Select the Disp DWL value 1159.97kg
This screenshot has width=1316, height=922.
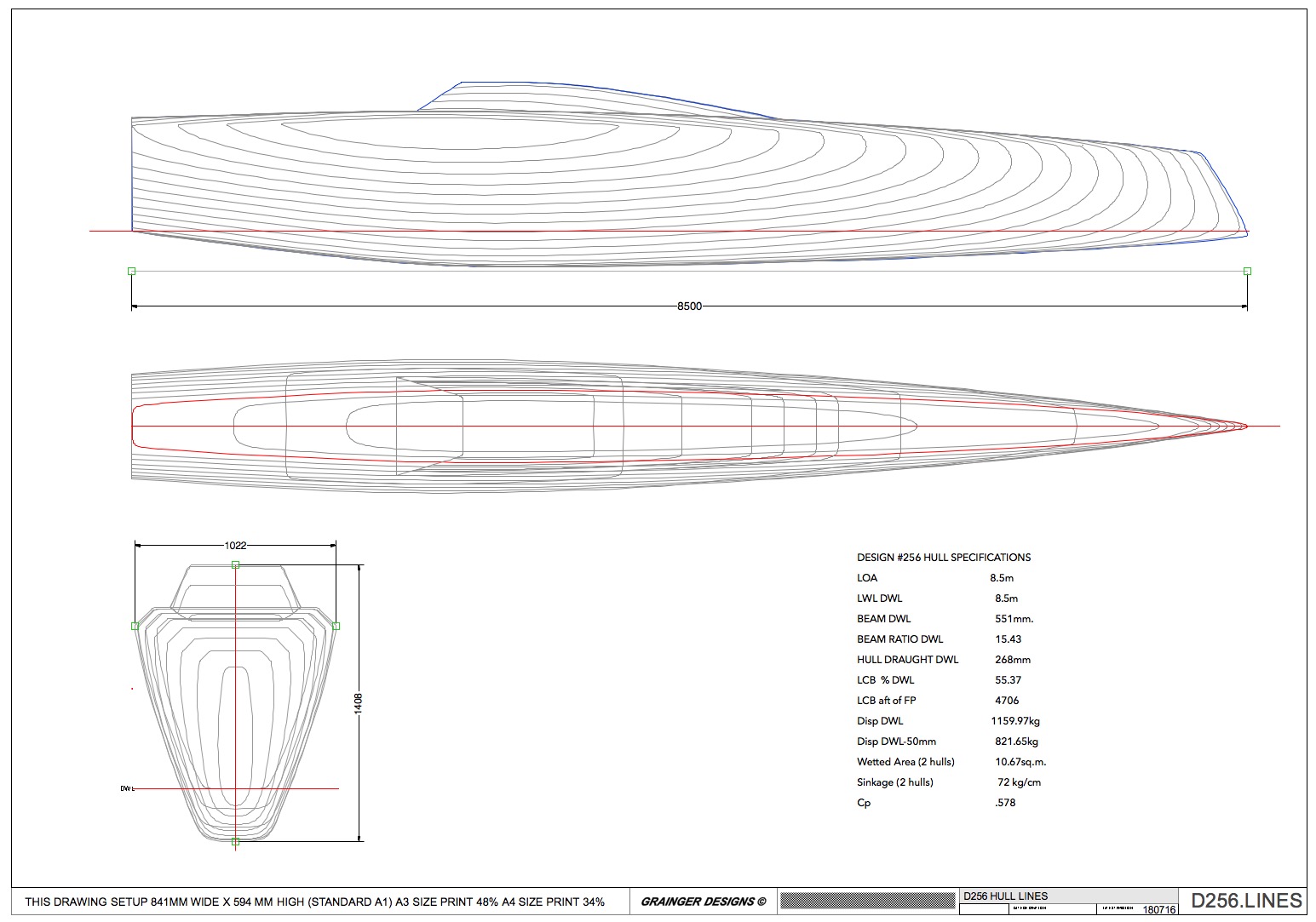point(1014,721)
